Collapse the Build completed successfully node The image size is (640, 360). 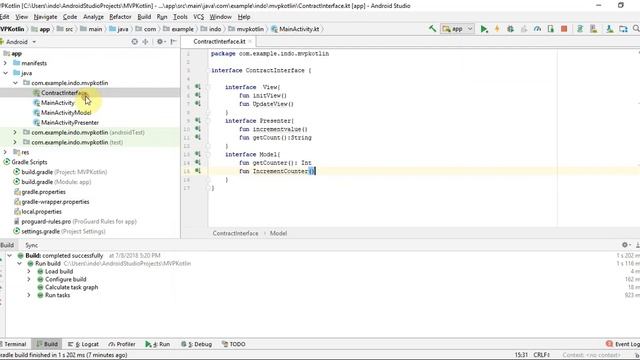click(9, 256)
